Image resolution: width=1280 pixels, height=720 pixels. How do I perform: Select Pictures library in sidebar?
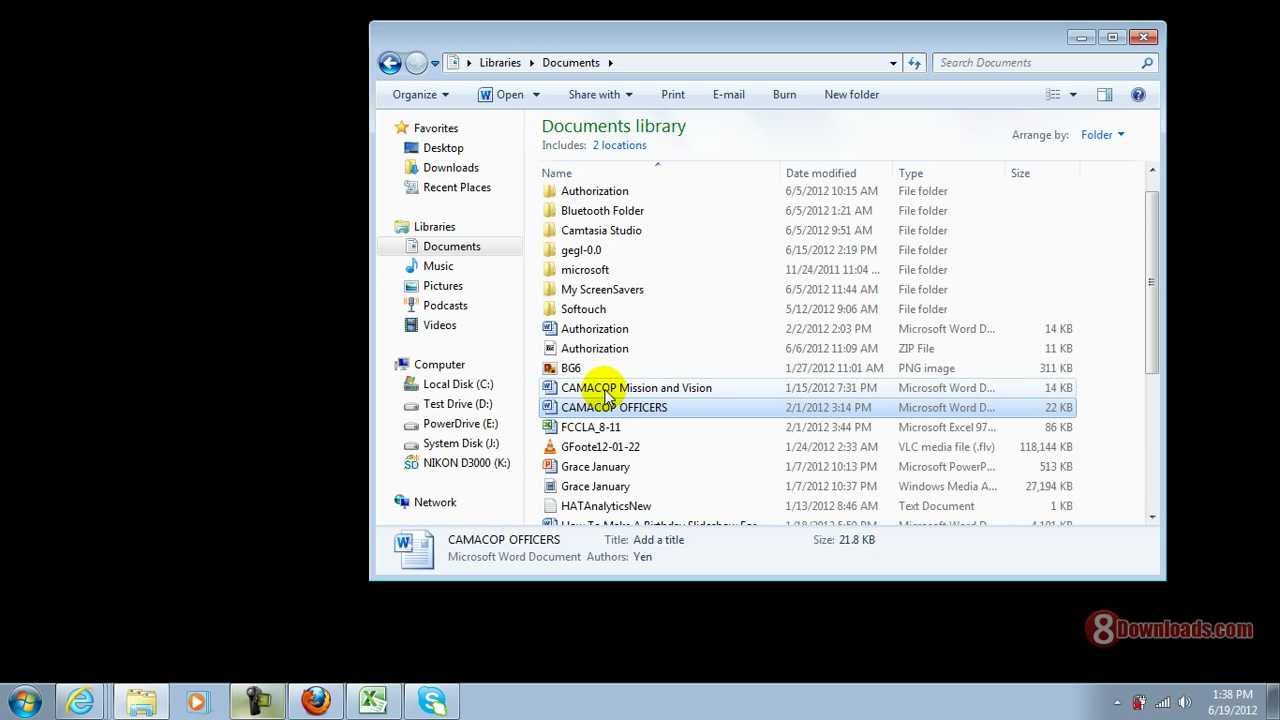[x=443, y=286]
